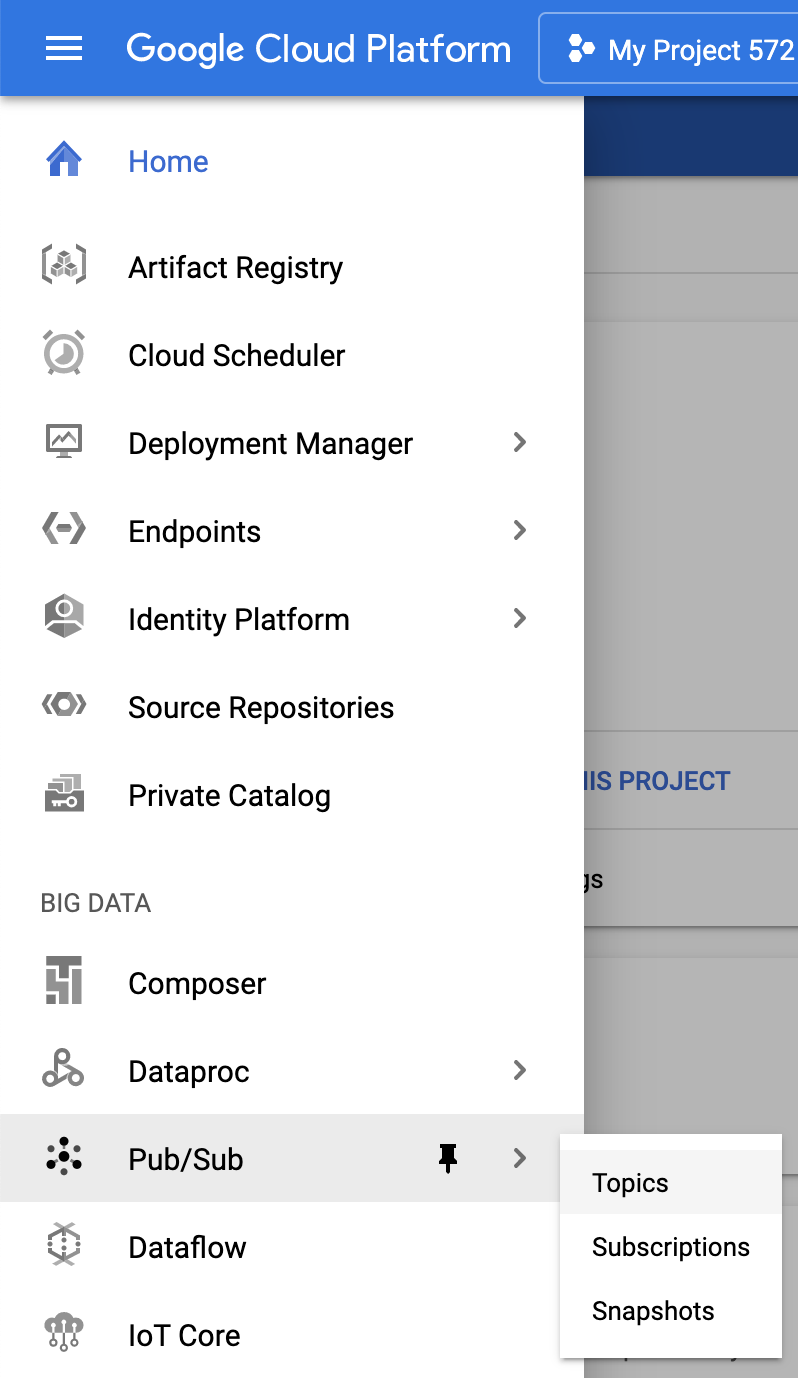This screenshot has width=798, height=1378.
Task: Click the Google Cloud Platform title link
Action: click(318, 48)
